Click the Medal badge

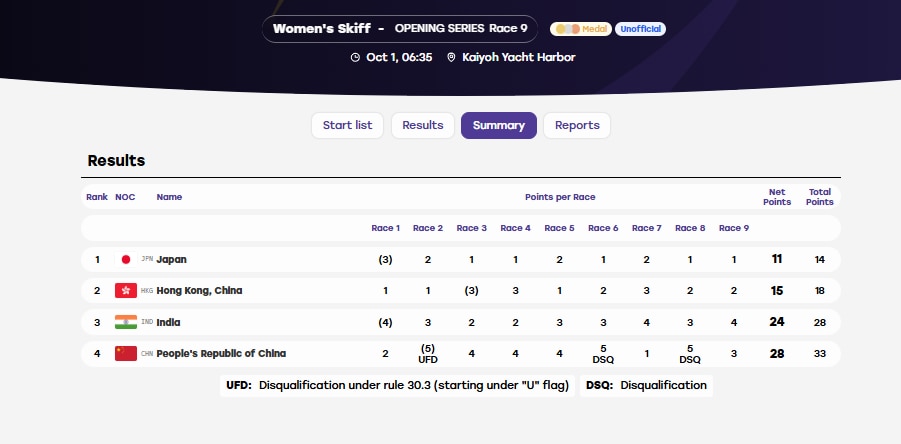coord(580,29)
